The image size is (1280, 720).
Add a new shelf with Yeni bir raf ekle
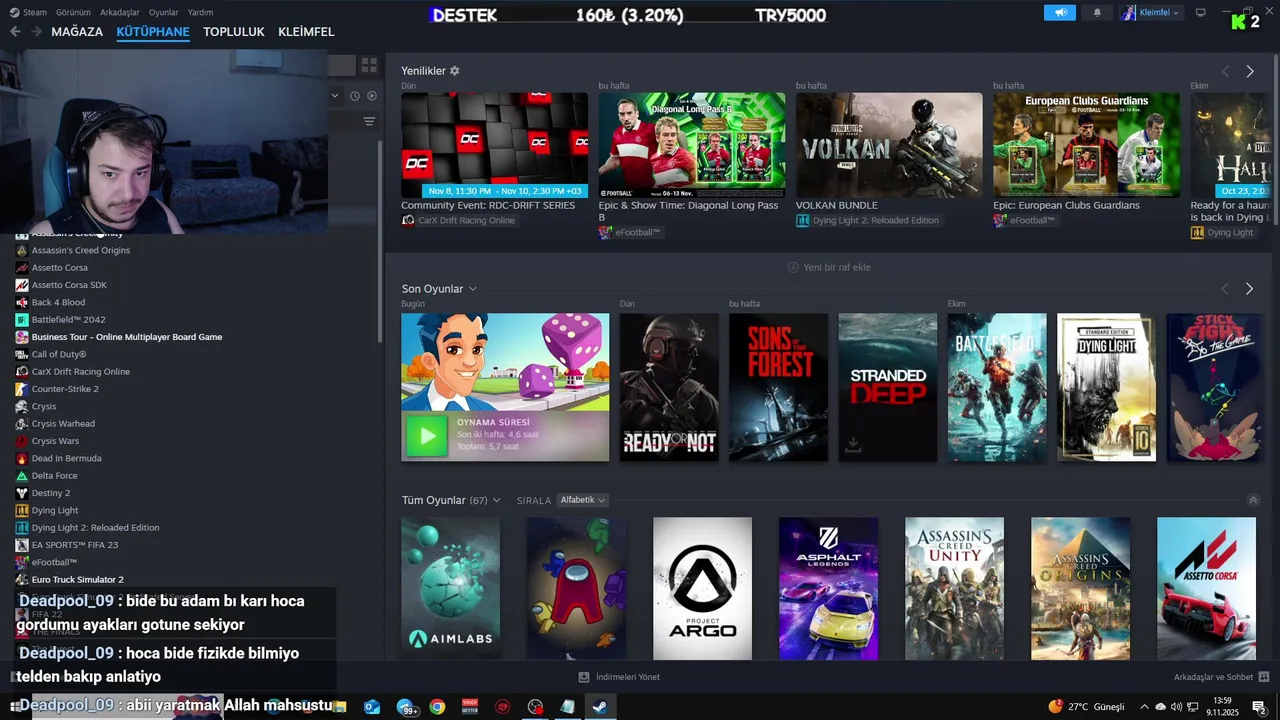coord(829,267)
